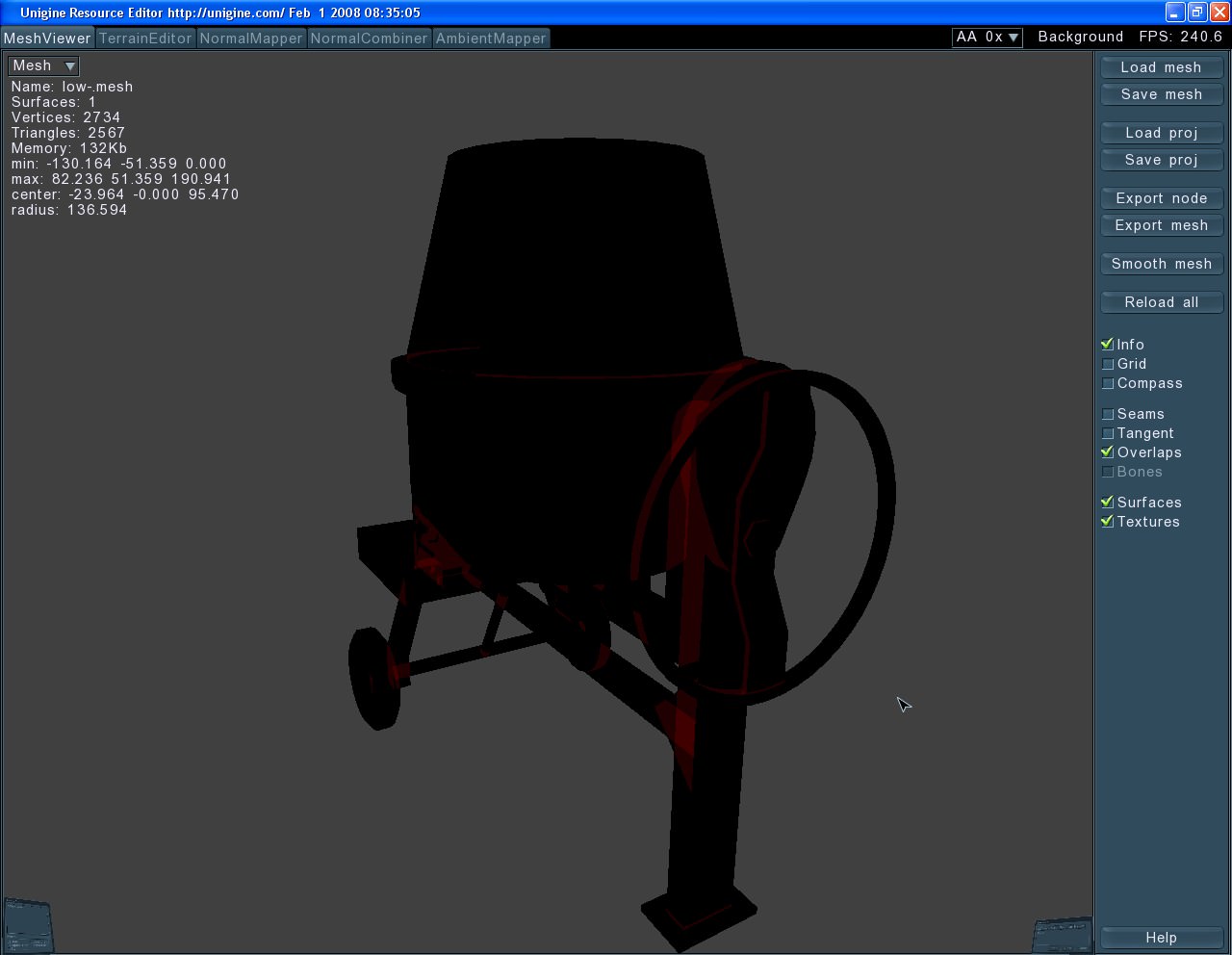Viewport: 1232px width, 955px height.
Task: Go to the AmbientMapper tab
Action: coord(491,39)
